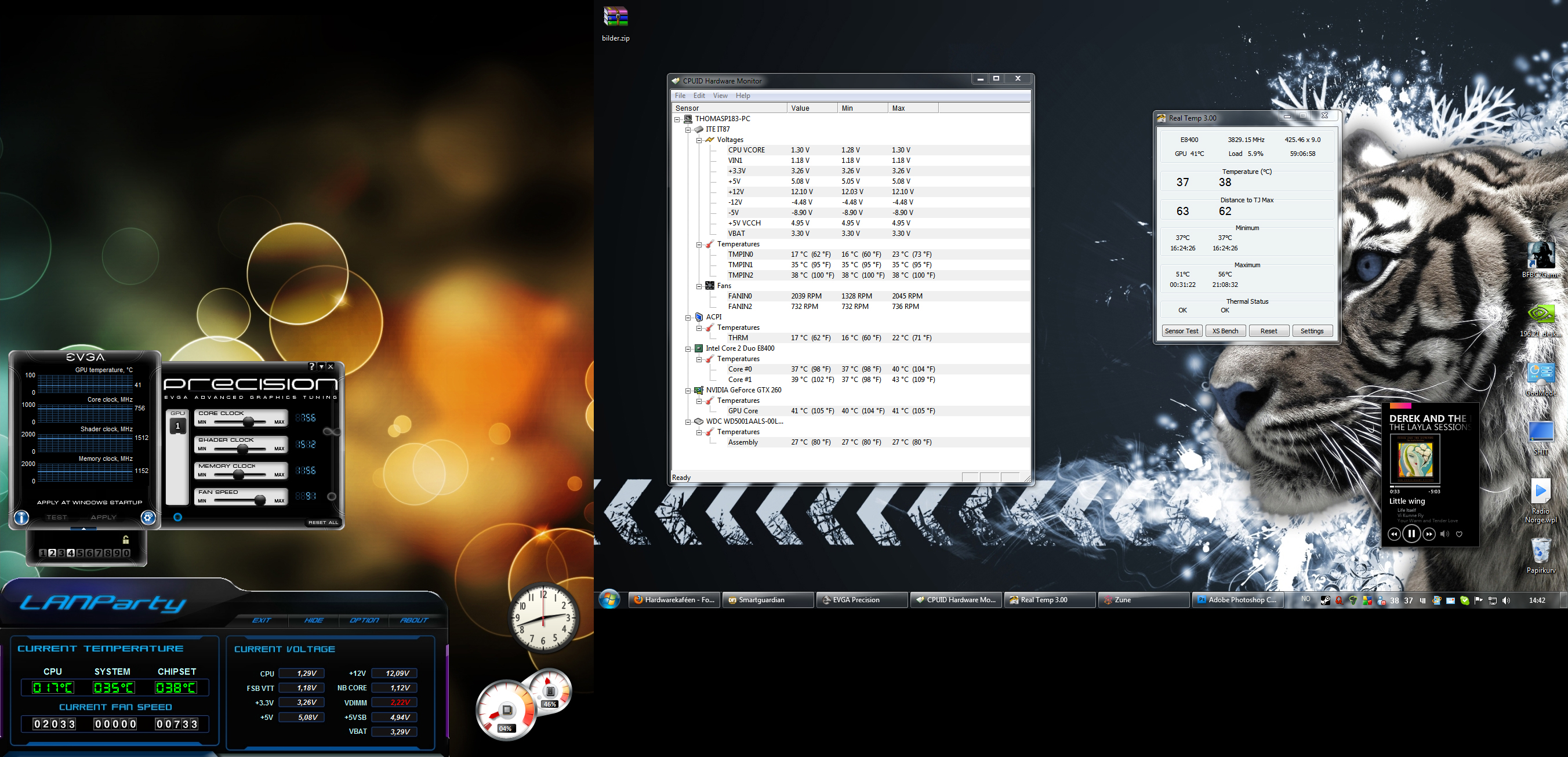
Task: Collapse the profile drawer arrow
Action: (84, 528)
